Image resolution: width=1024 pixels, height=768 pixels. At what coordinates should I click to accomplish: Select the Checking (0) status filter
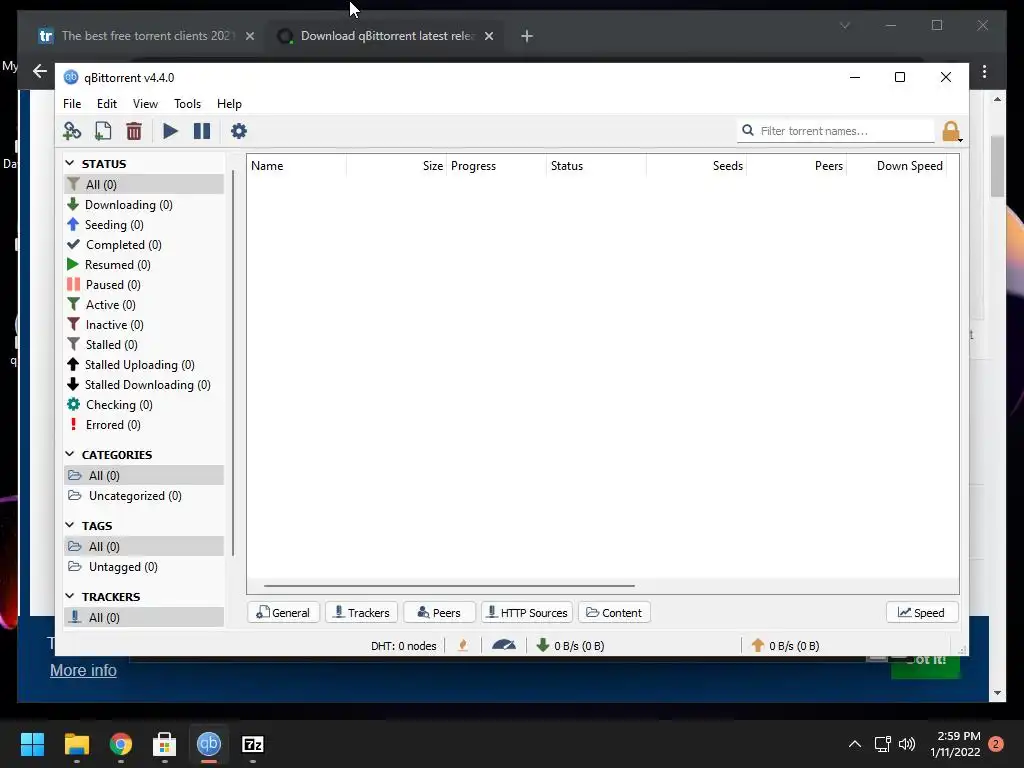point(144,405)
